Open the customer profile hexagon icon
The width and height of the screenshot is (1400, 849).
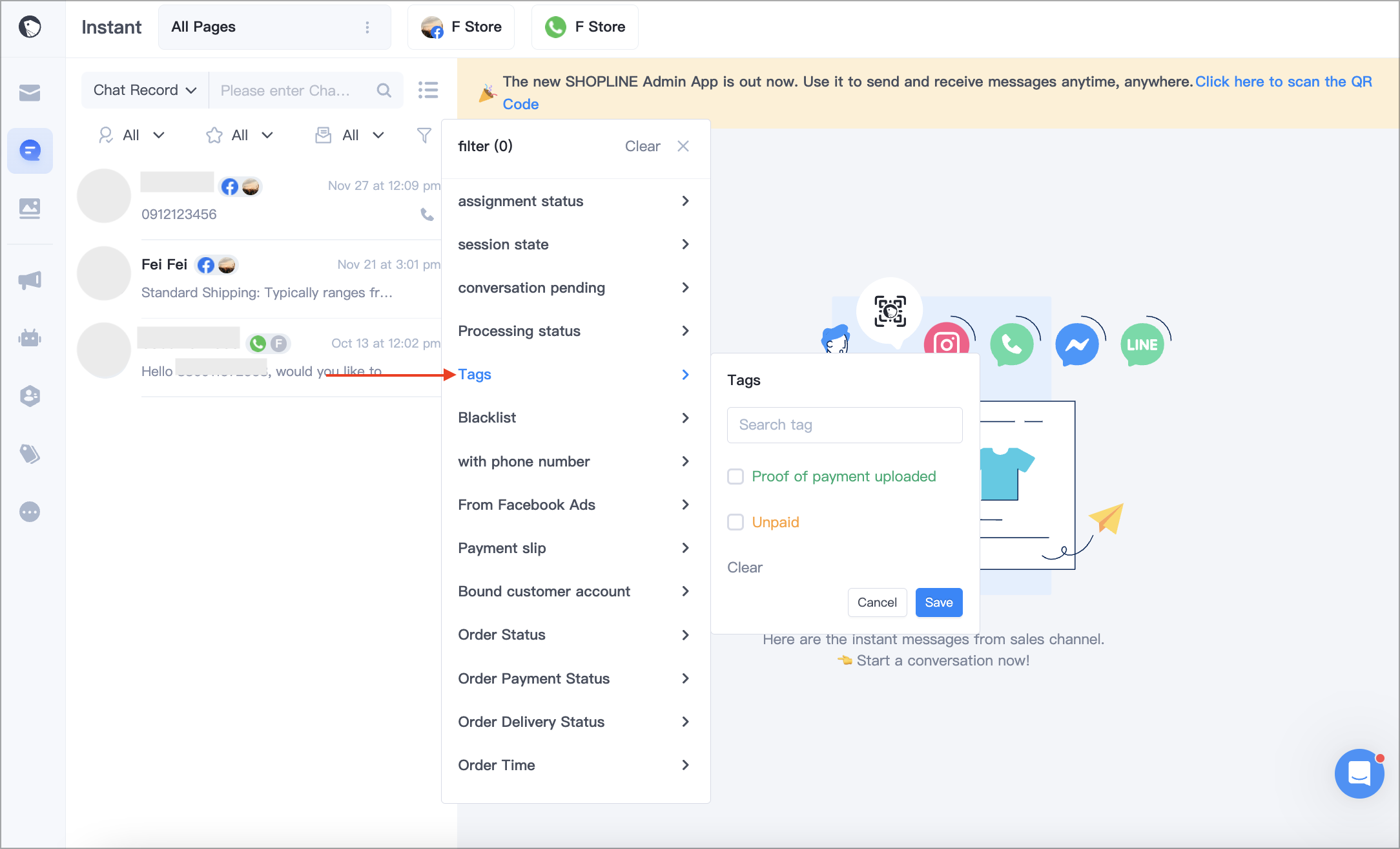[x=30, y=395]
